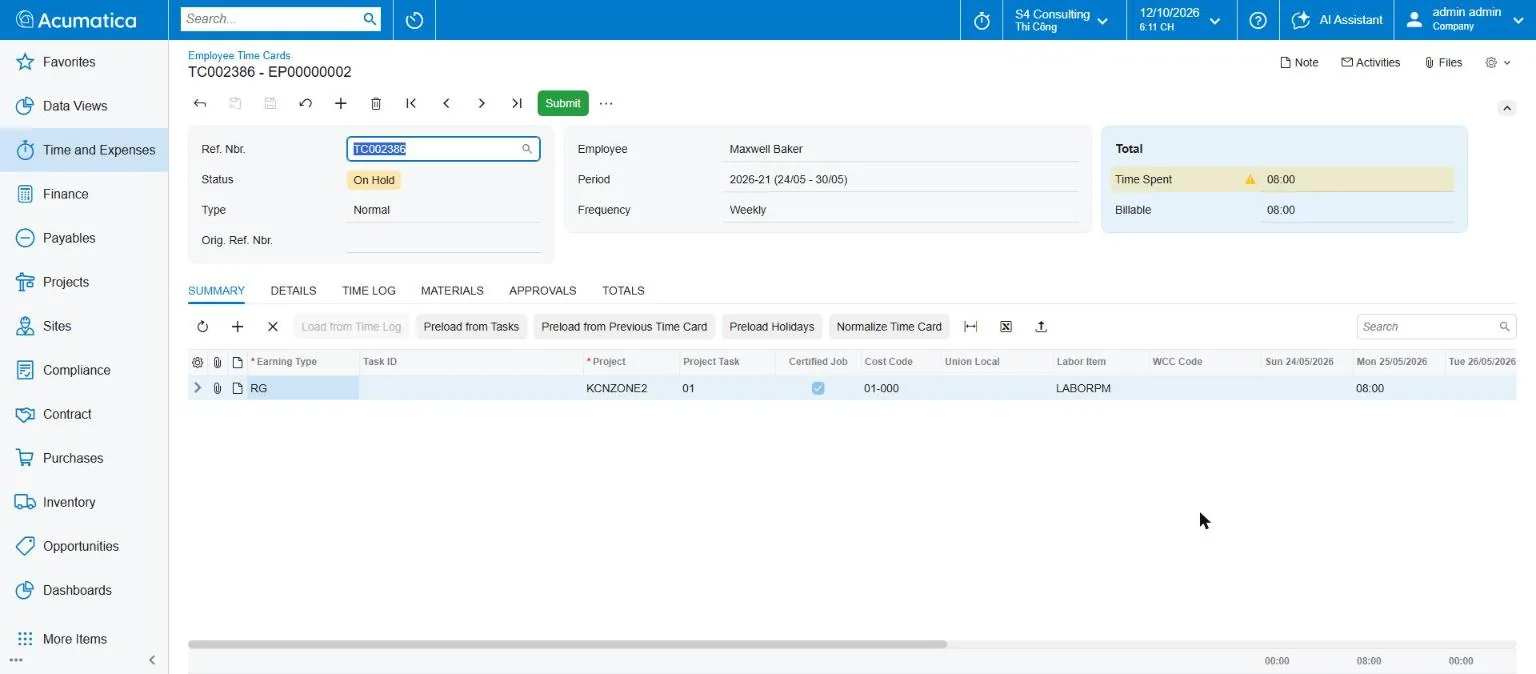Screen dimensions: 1536x674
Task: Open the S4 Consulting tenant dropdown
Action: (x=1061, y=20)
